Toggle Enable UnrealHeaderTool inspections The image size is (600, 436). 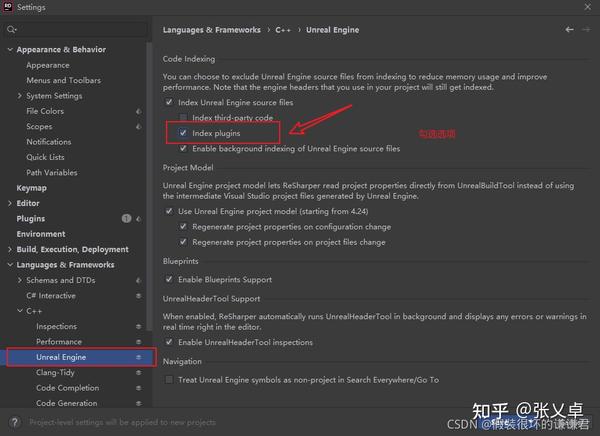point(169,342)
